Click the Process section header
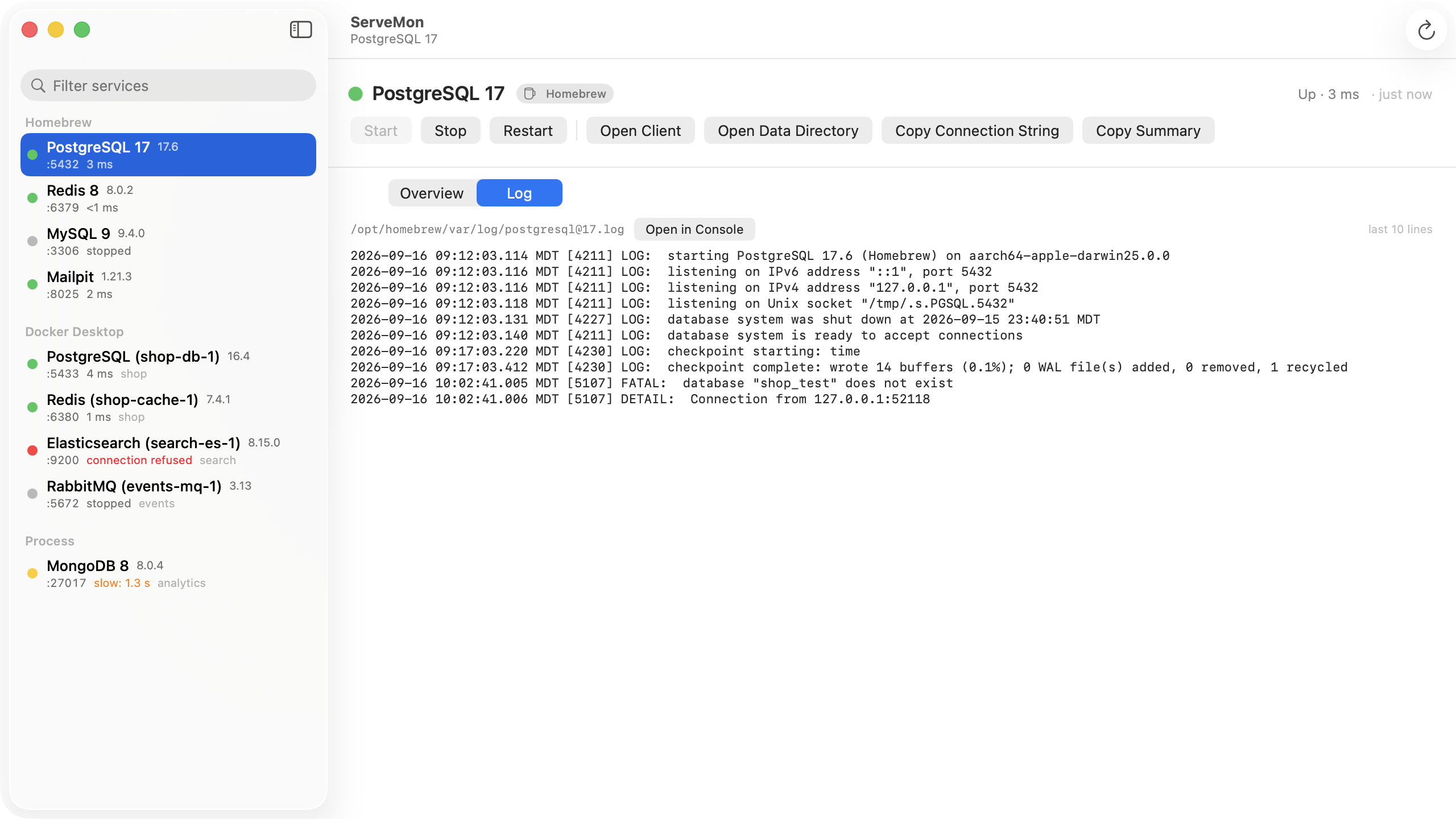 click(49, 541)
